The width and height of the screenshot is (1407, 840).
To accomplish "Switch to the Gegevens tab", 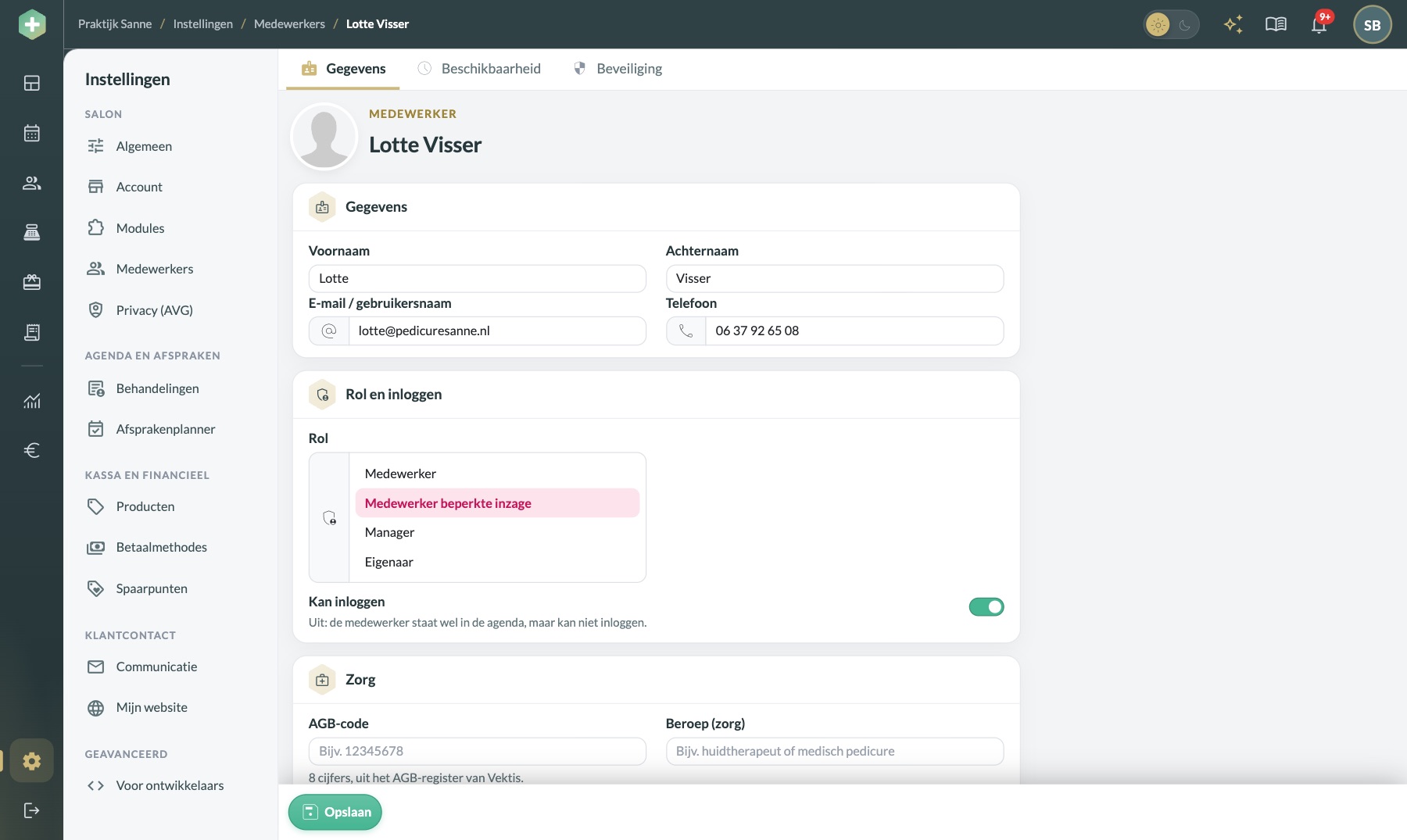I will [343, 69].
